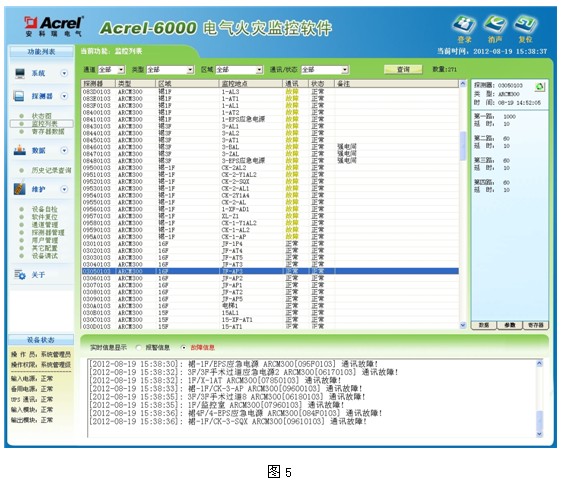The image size is (567, 481).
Task: Open 历史记录查询 in the sidebar
Action: pyautogui.click(x=51, y=170)
